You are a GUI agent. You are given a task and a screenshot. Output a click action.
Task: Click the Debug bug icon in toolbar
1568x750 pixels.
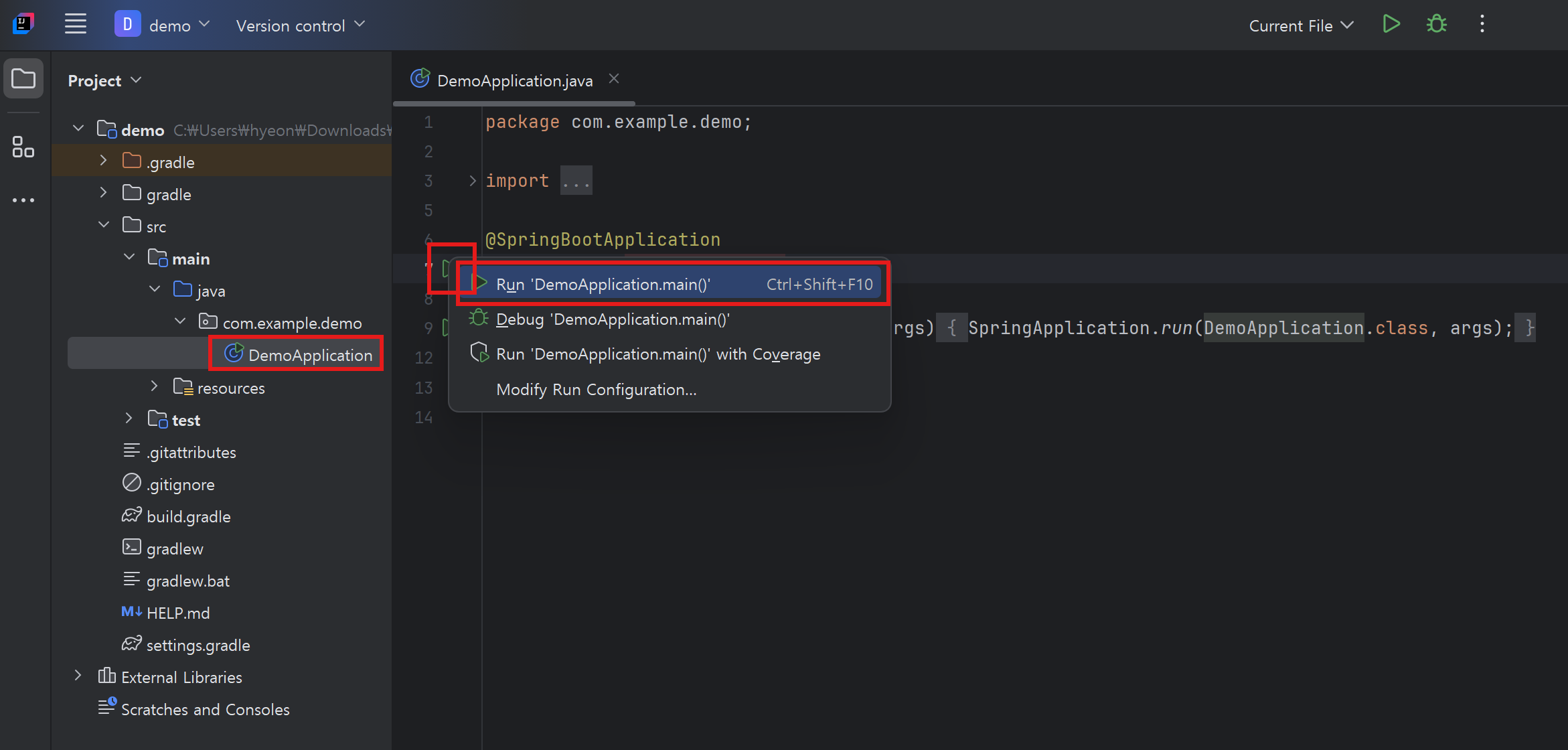click(1436, 25)
